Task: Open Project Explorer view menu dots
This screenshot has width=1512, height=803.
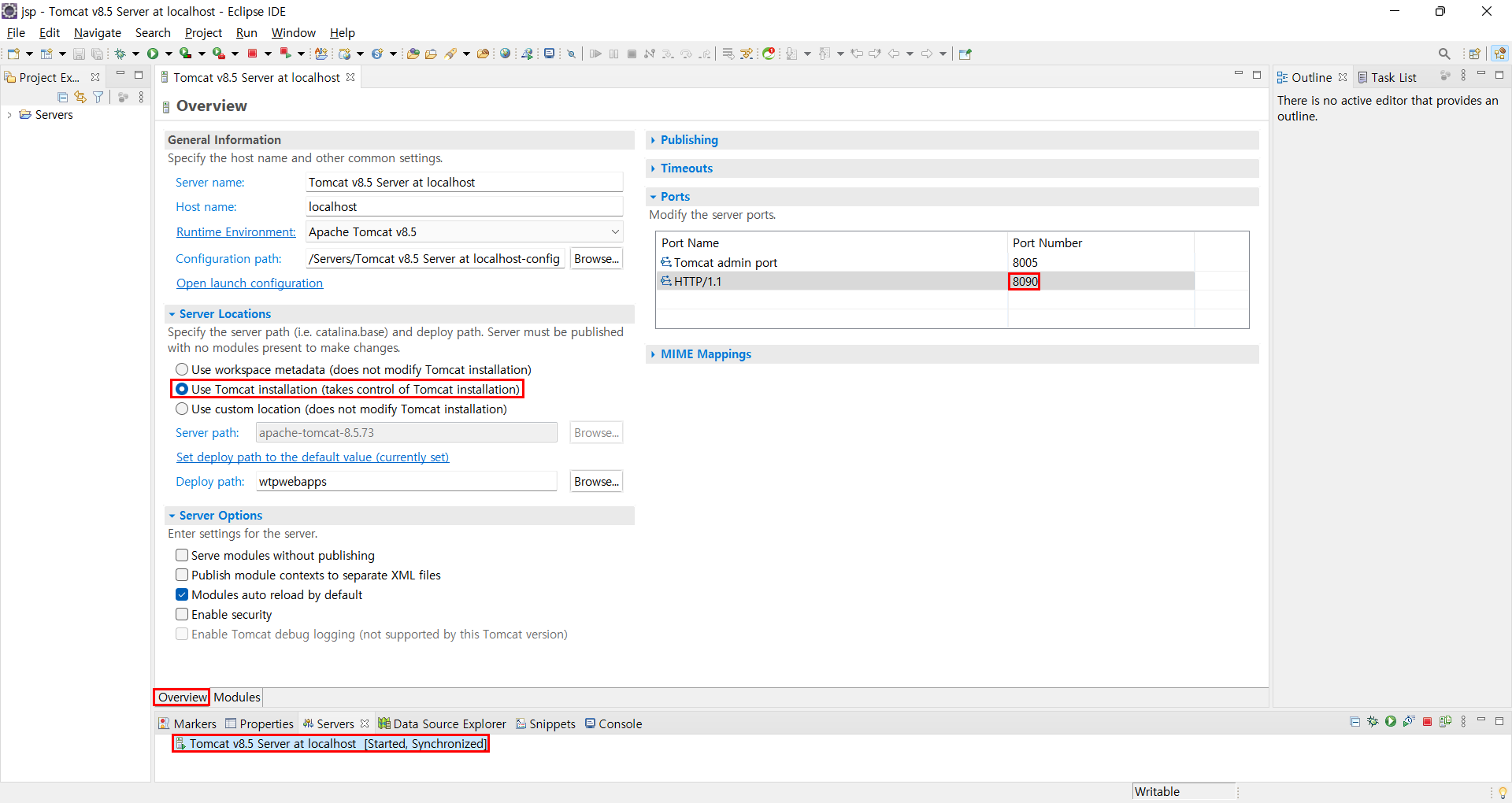Action: (x=141, y=97)
